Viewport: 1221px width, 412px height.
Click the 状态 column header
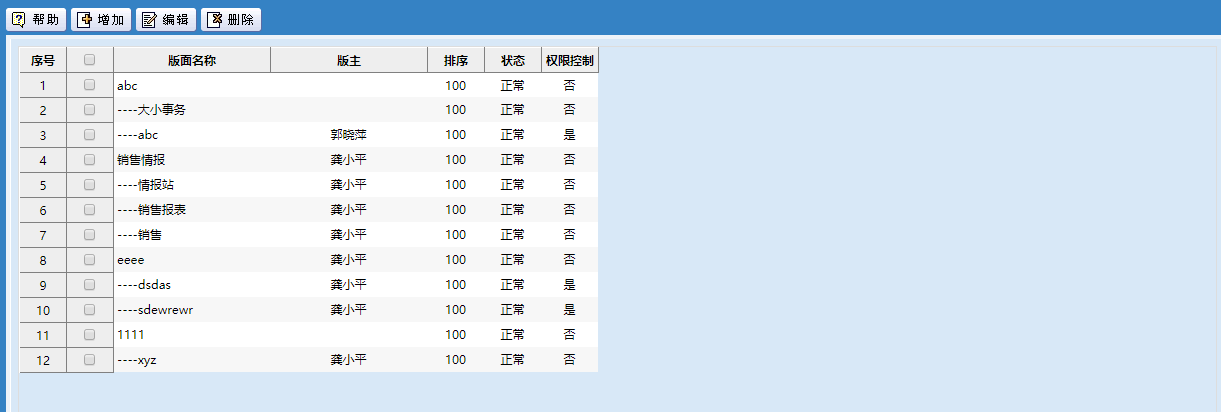tap(513, 60)
